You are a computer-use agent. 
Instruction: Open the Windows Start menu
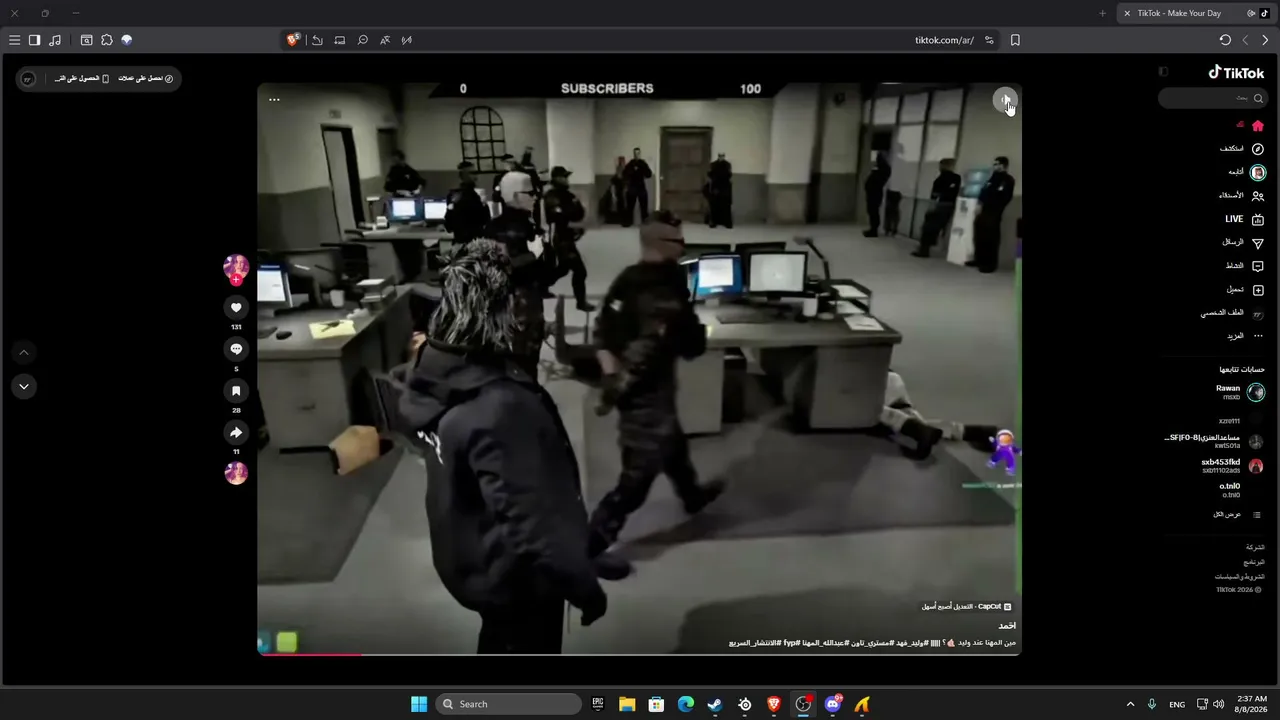click(x=419, y=704)
